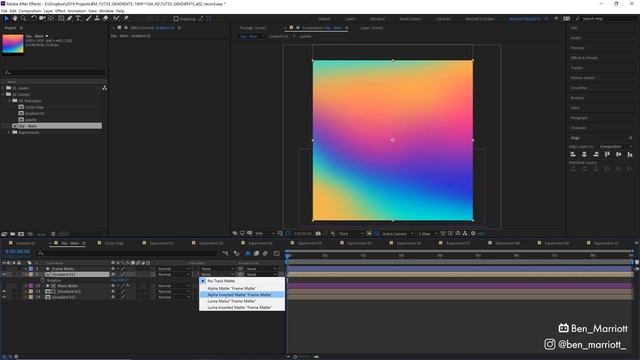Open Graph Editor in timeline header
Image resolution: width=640 pixels, height=360 pixels.
tap(277, 253)
